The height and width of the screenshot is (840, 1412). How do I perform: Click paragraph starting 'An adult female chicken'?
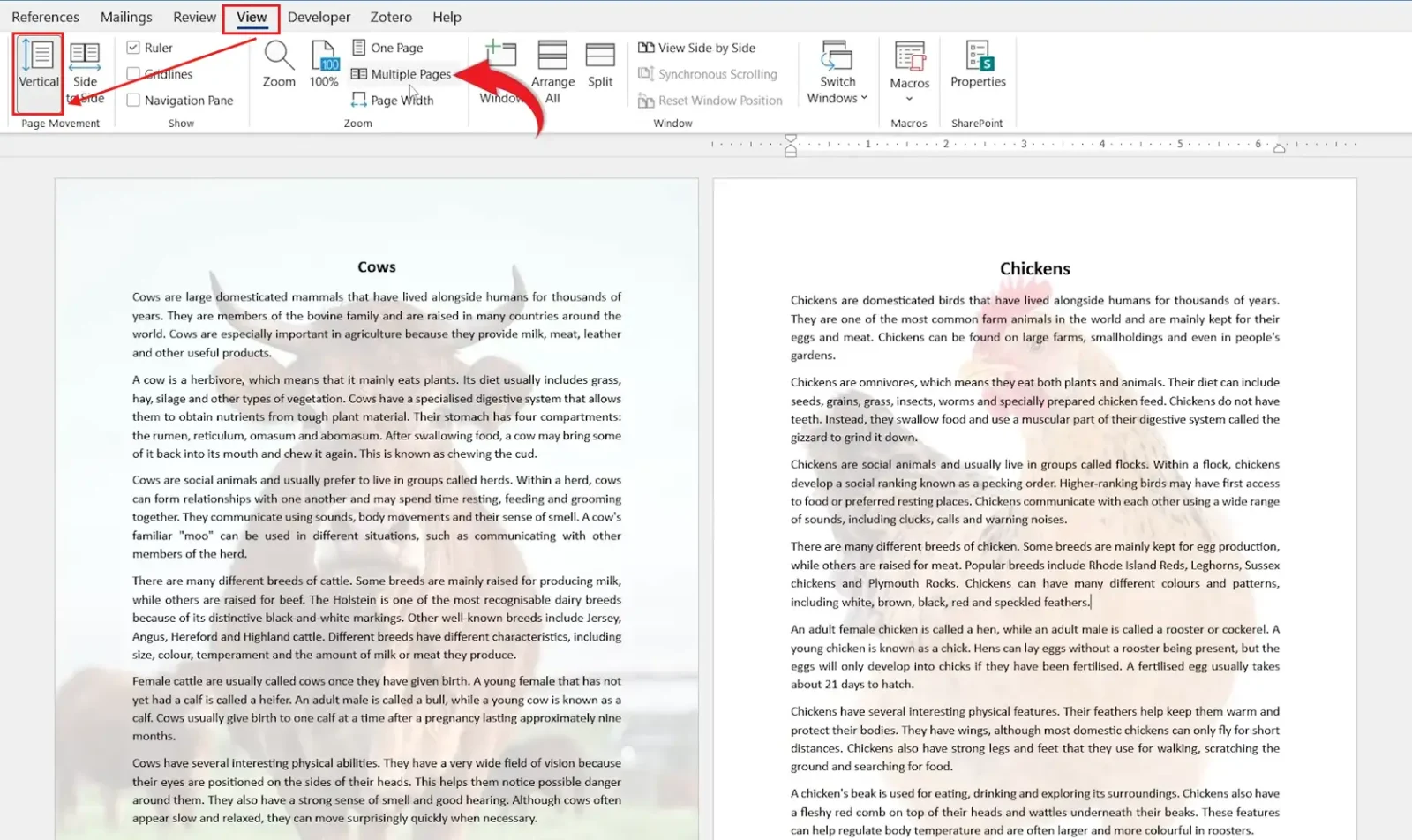(1035, 656)
